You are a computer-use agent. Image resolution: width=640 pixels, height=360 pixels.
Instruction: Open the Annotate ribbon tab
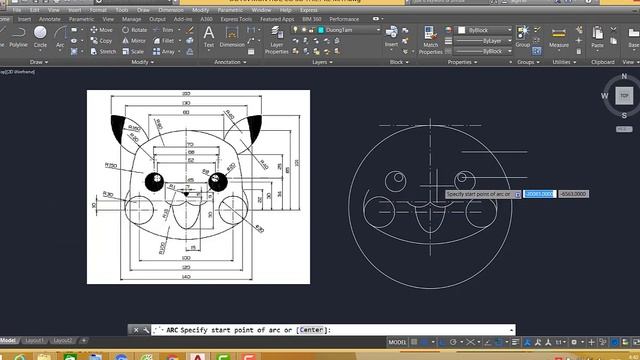50,19
